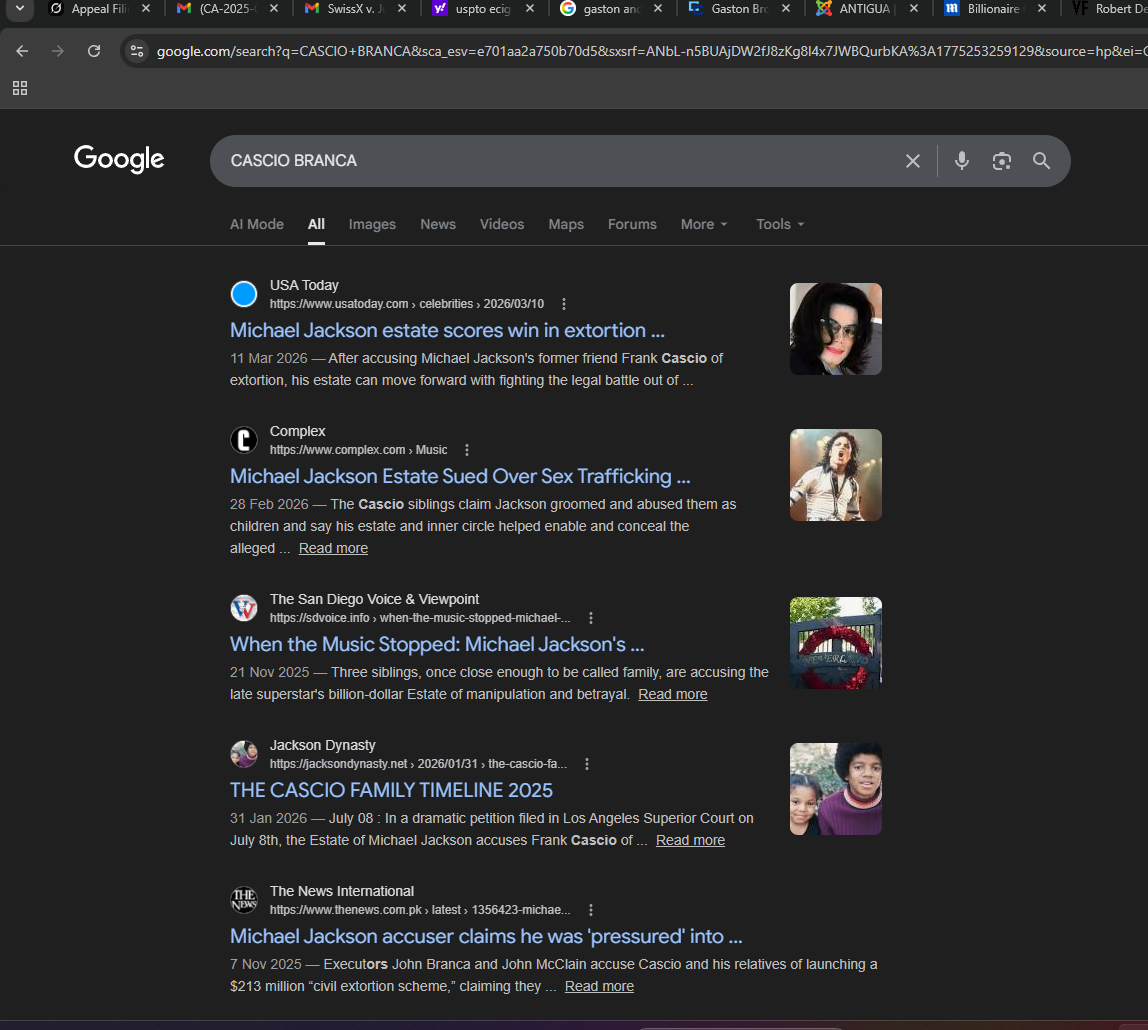
Task: Select the AI Mode tab
Action: click(257, 224)
